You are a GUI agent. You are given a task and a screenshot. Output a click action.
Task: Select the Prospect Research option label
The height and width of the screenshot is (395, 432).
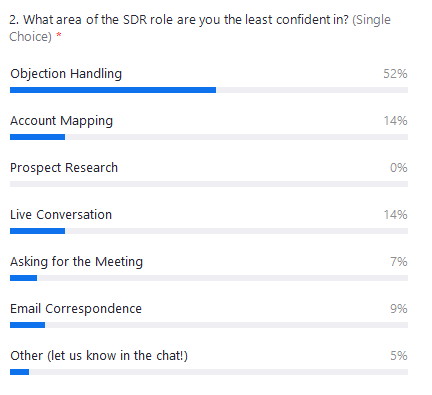click(x=64, y=168)
